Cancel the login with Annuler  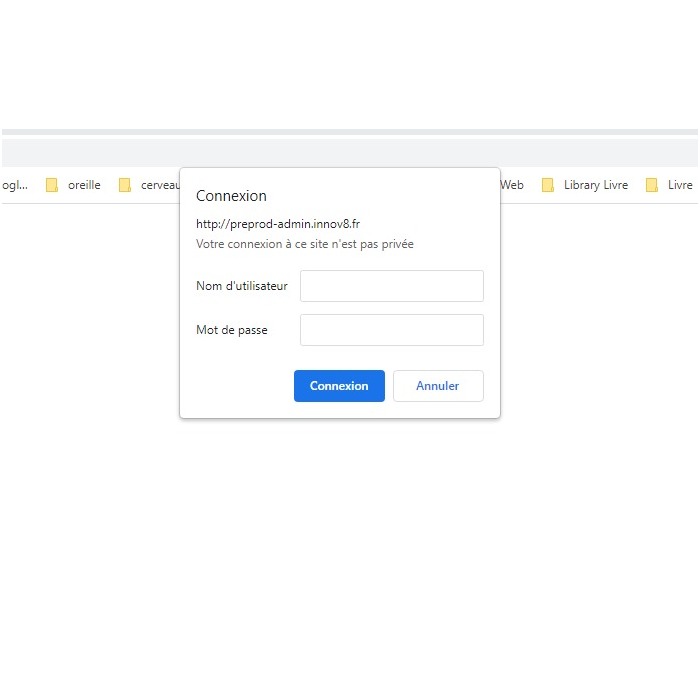coord(438,386)
